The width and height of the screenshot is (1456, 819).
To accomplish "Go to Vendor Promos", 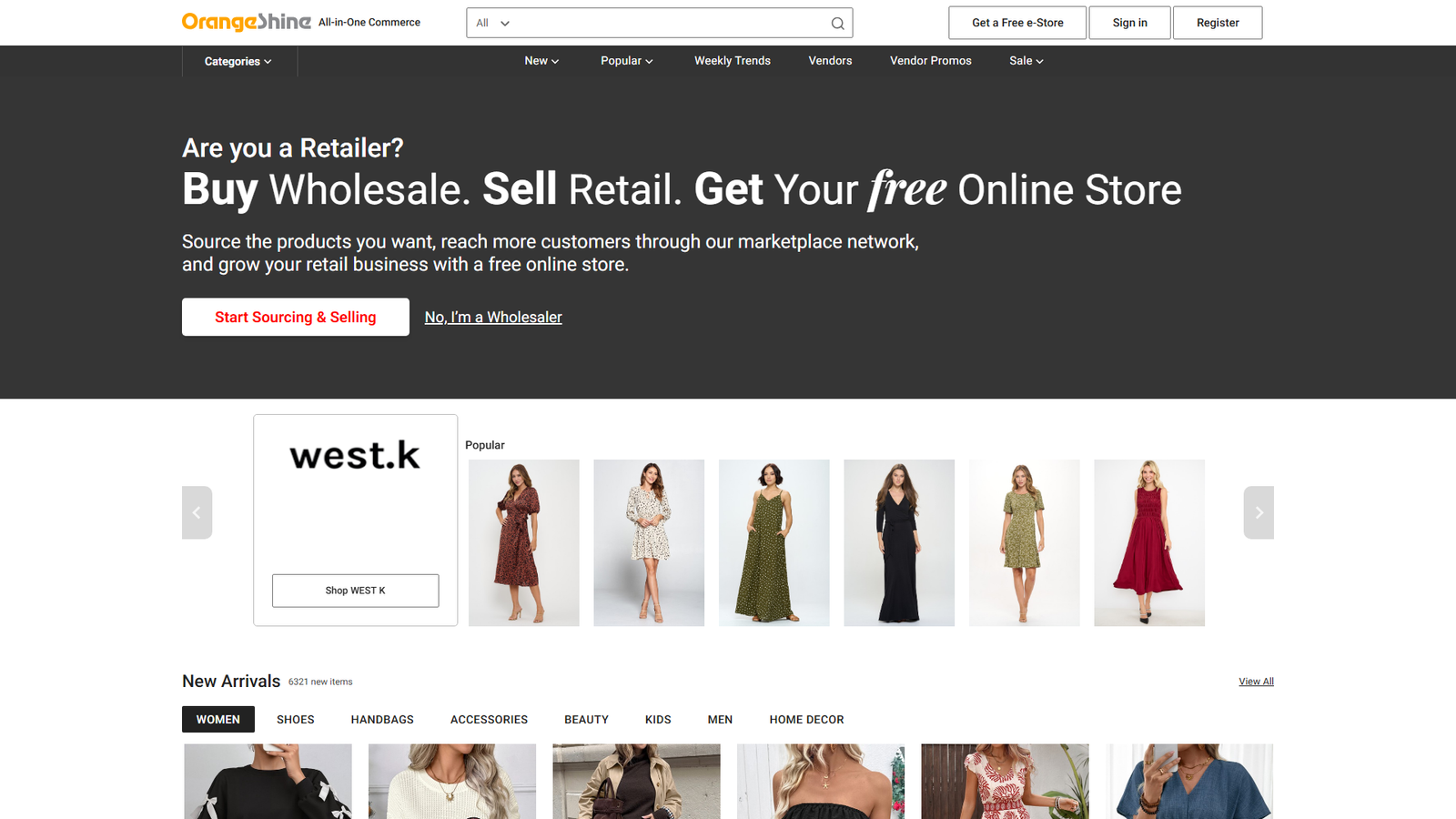I will pyautogui.click(x=930, y=61).
